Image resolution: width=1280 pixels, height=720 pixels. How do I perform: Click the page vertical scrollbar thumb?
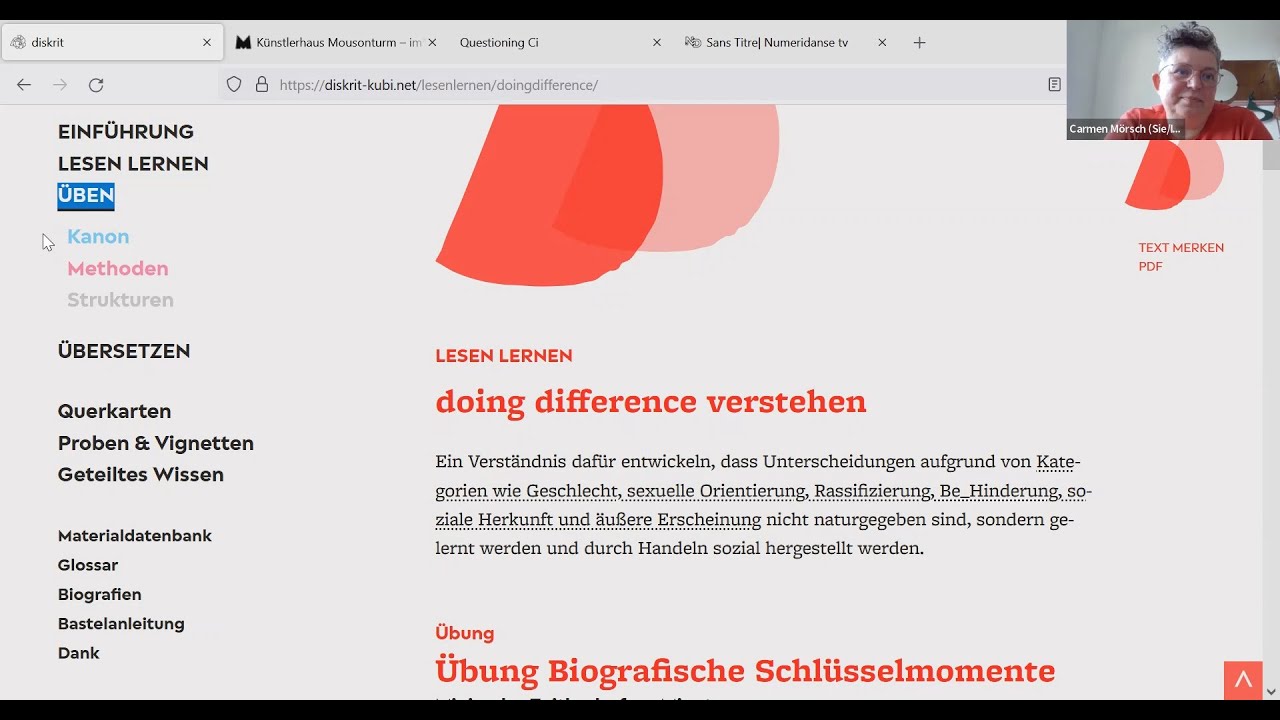pos(1271,138)
